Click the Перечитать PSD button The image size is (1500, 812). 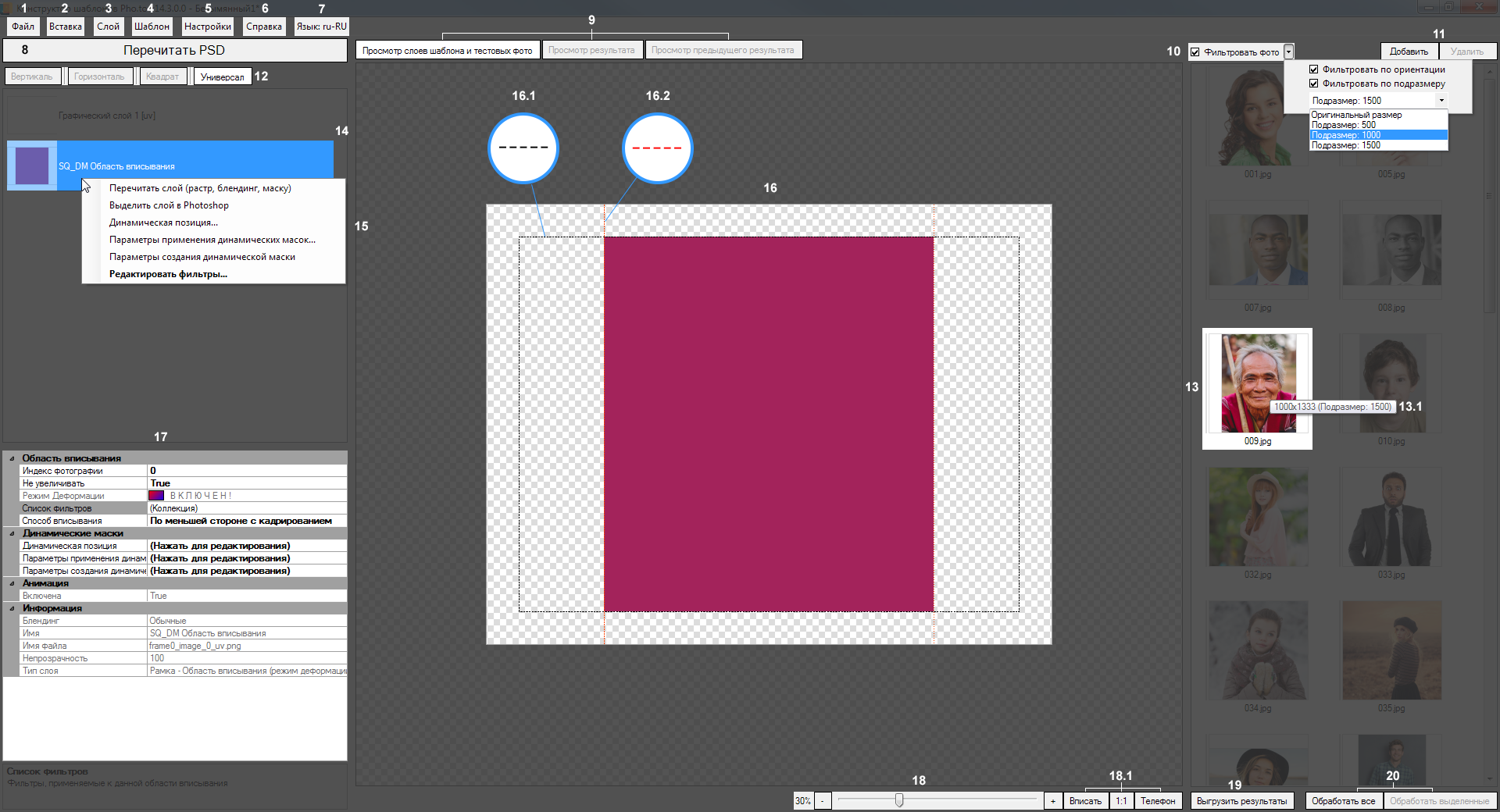click(174, 50)
